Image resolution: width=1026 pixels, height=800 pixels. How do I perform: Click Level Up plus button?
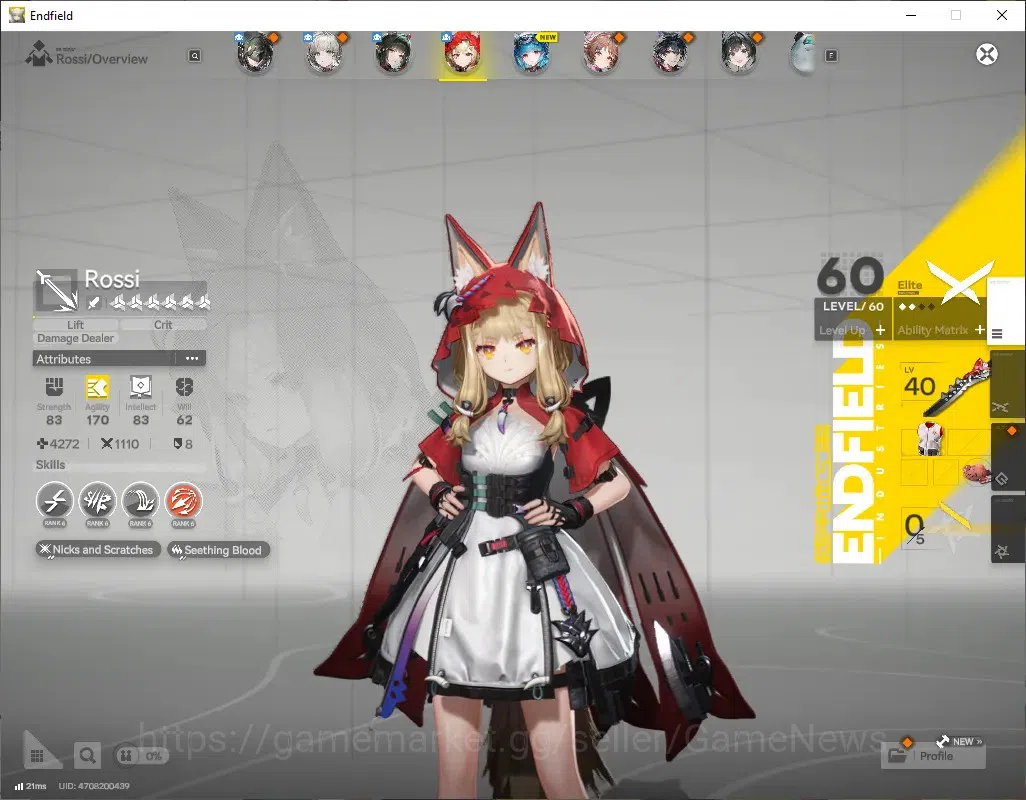[880, 330]
